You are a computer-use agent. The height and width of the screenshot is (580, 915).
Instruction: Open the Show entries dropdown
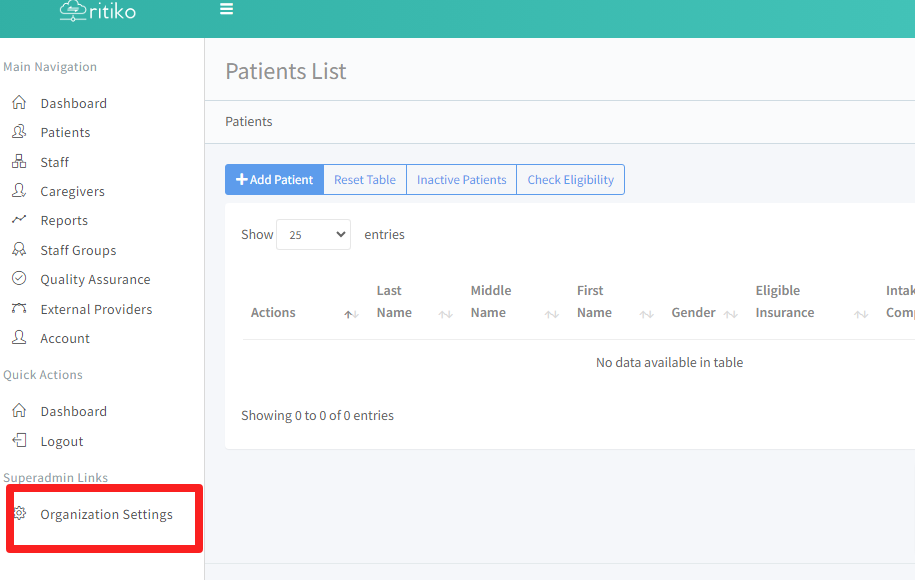tap(313, 235)
